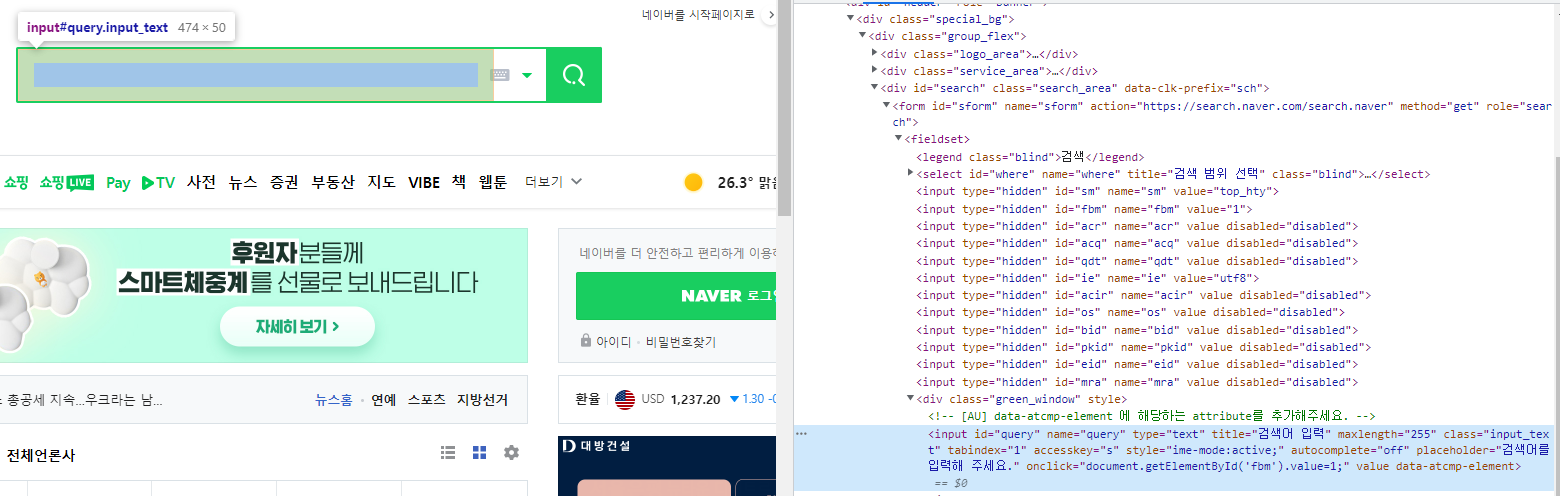This screenshot has width=1560, height=496.
Task: Expand the div service_area node
Action: click(875, 71)
